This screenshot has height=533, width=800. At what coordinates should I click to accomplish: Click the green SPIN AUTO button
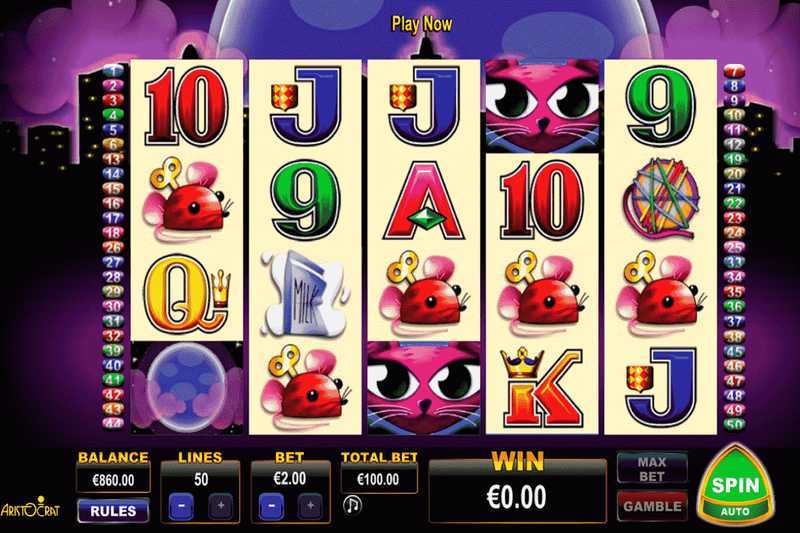(735, 486)
